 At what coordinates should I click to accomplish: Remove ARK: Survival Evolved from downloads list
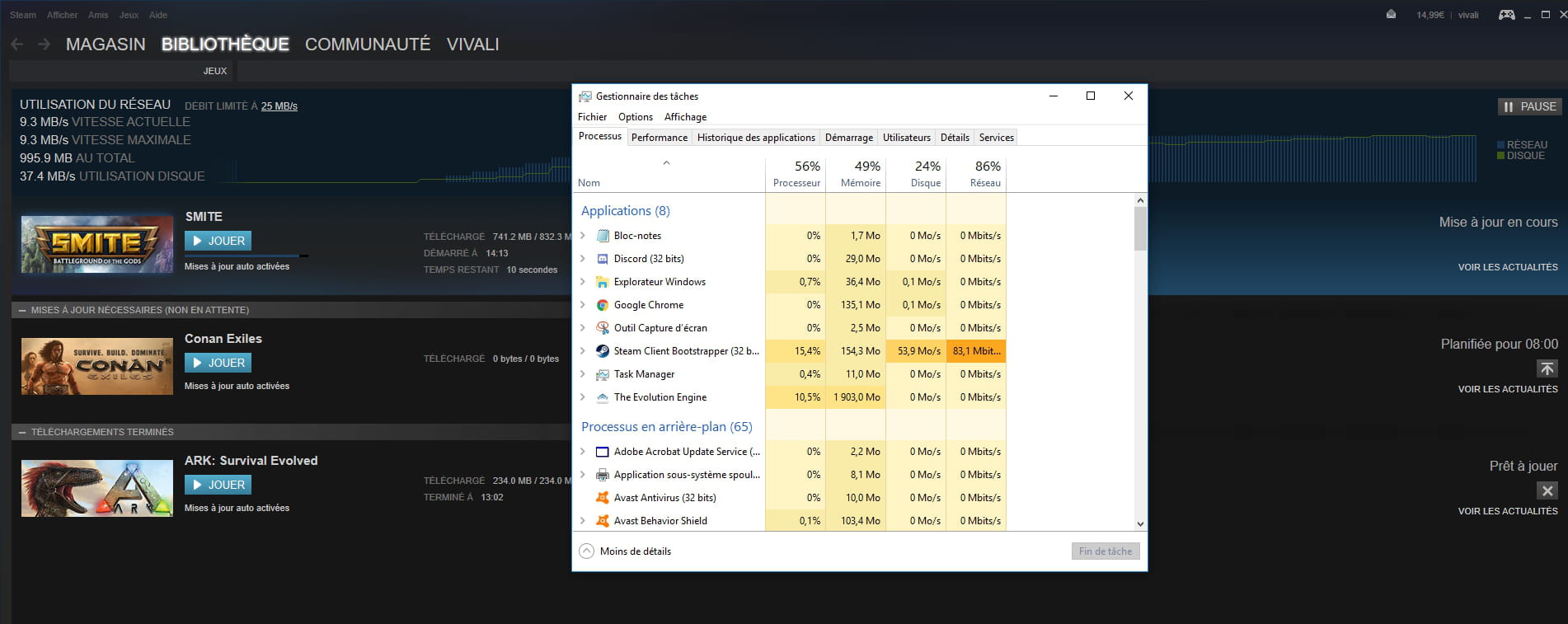point(1547,490)
